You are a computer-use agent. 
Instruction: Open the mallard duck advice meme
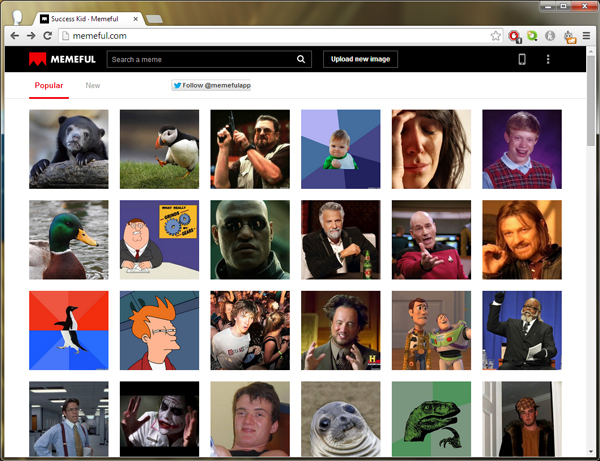click(x=69, y=240)
